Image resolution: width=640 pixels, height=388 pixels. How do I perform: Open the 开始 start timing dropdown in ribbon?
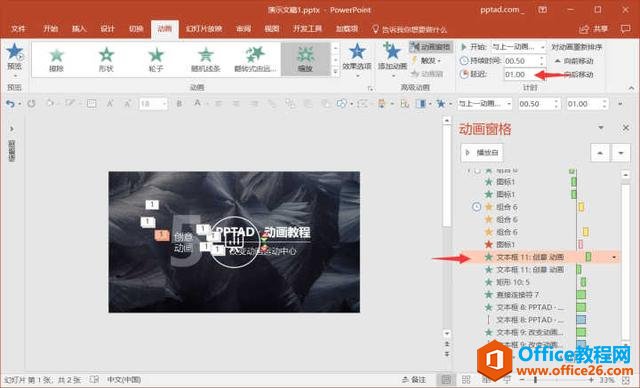point(518,47)
